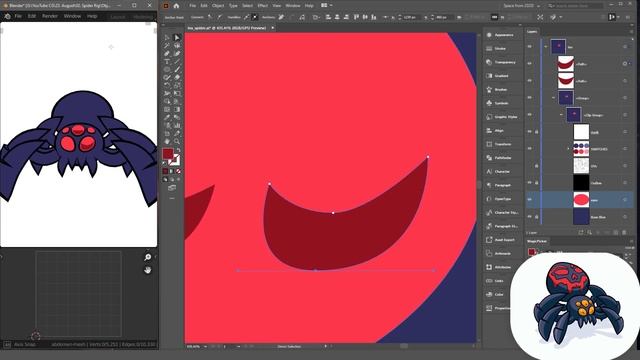
Task: Hide the black outline layer
Action: 530,183
